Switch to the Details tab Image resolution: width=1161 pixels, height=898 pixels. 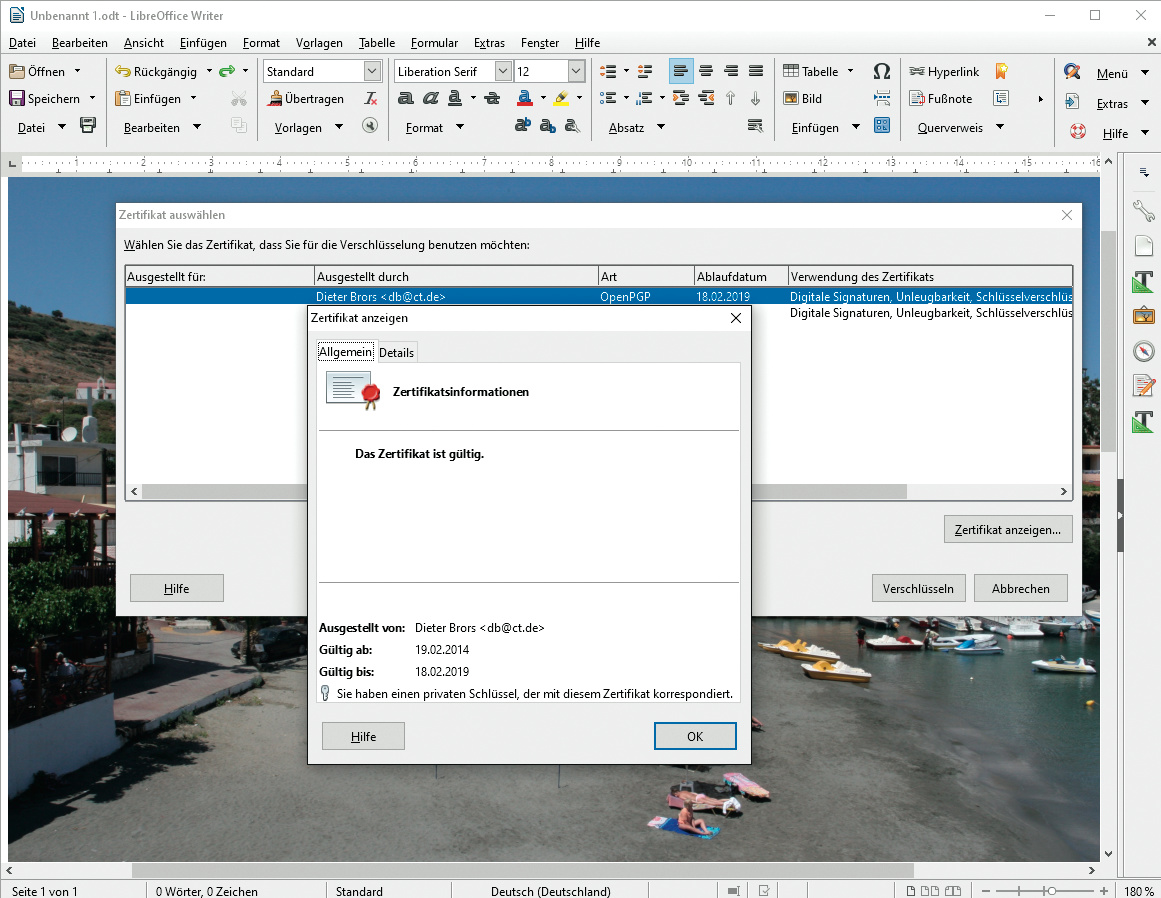click(x=396, y=352)
